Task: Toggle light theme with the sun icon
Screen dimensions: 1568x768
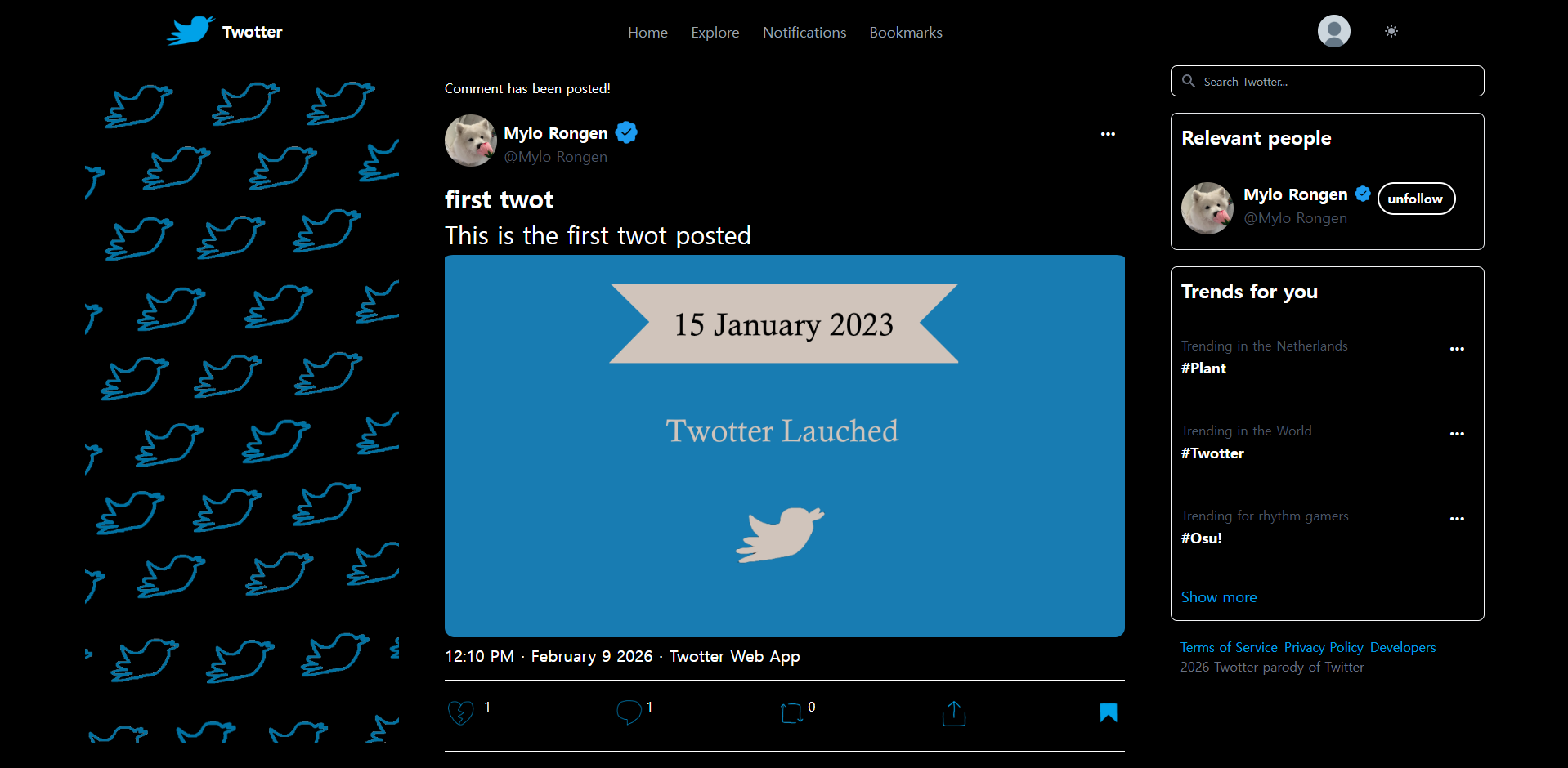Action: click(1391, 31)
